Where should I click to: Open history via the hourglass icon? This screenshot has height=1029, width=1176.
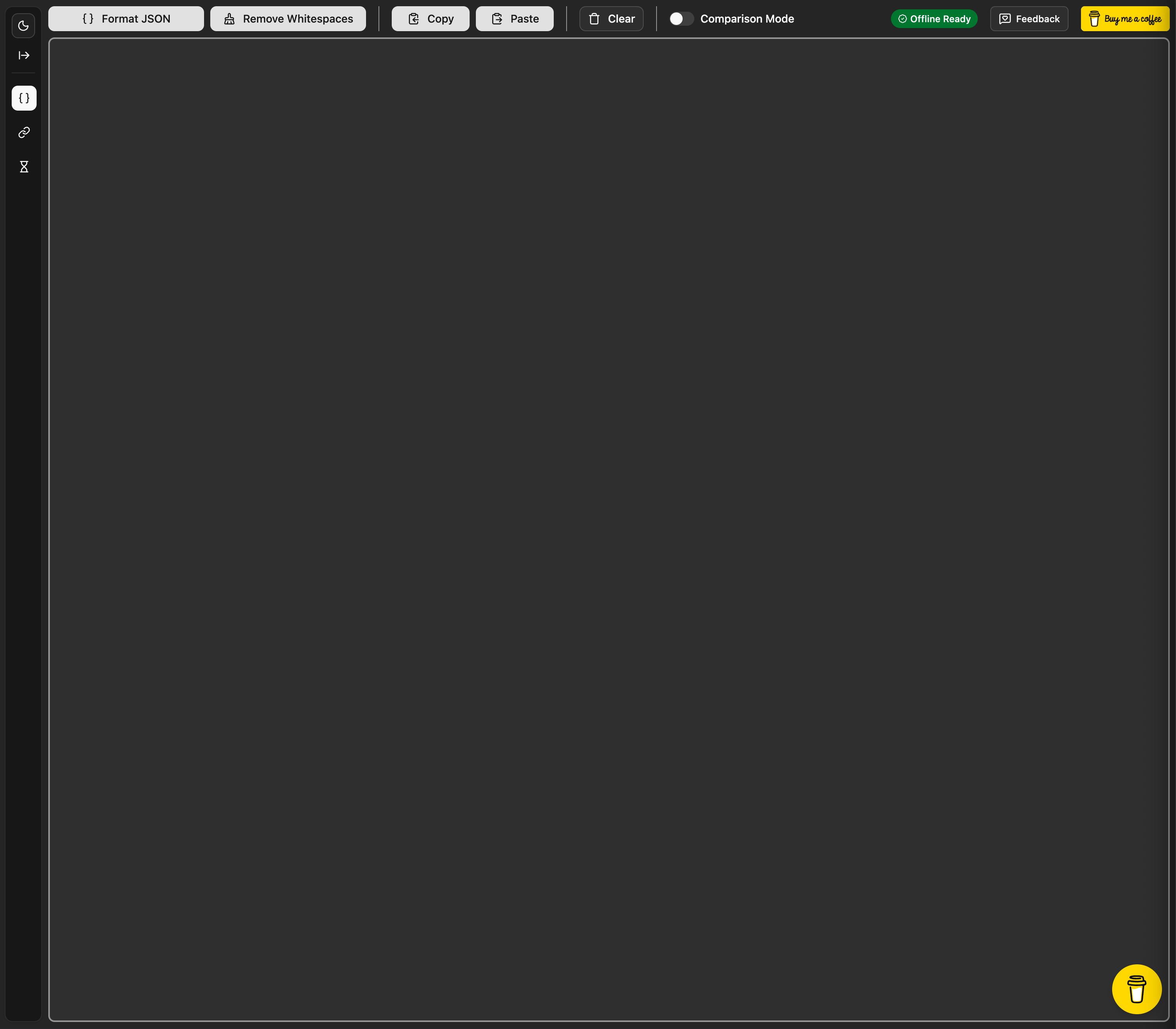[x=23, y=167]
